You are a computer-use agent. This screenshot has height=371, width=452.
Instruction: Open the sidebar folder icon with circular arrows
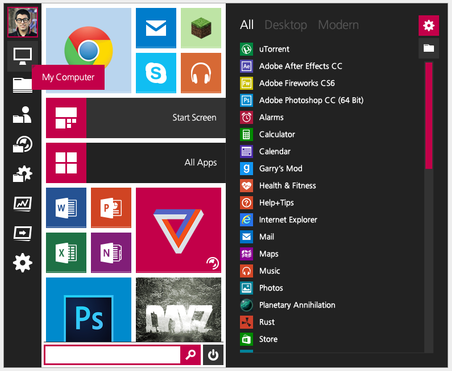point(23,144)
